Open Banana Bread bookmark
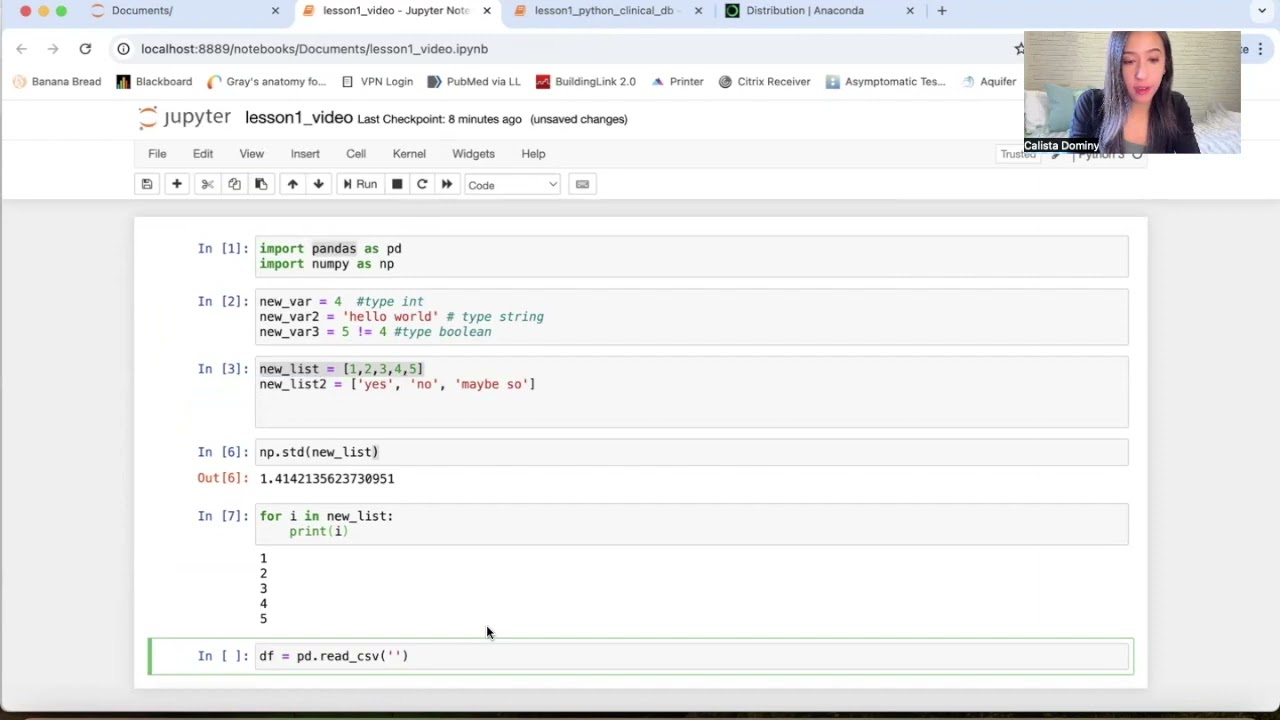1280x720 pixels. [x=57, y=81]
